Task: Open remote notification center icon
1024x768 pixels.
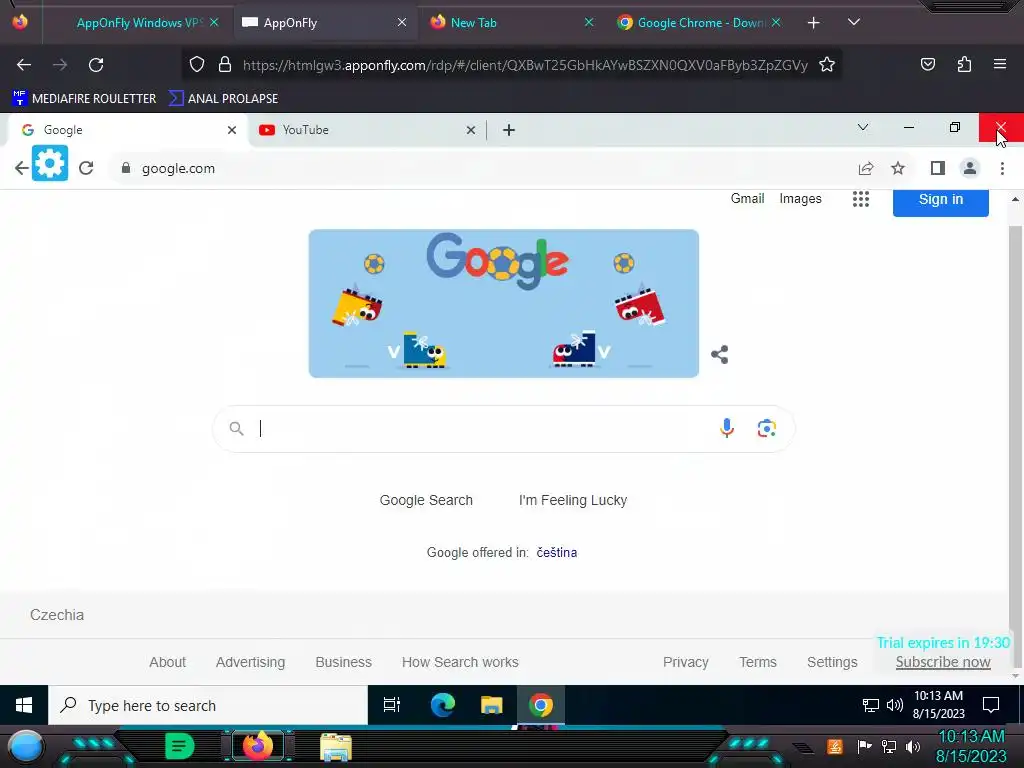Action: [x=991, y=705]
